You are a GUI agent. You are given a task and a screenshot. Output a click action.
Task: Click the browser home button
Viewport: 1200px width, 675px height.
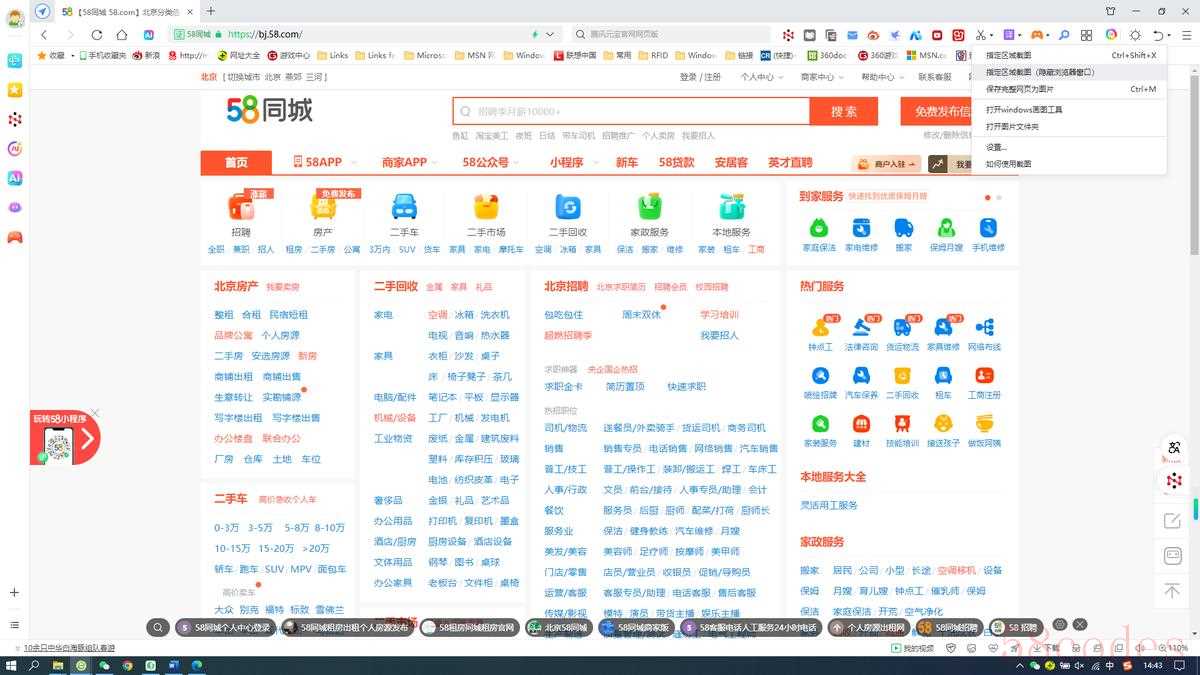point(122,35)
